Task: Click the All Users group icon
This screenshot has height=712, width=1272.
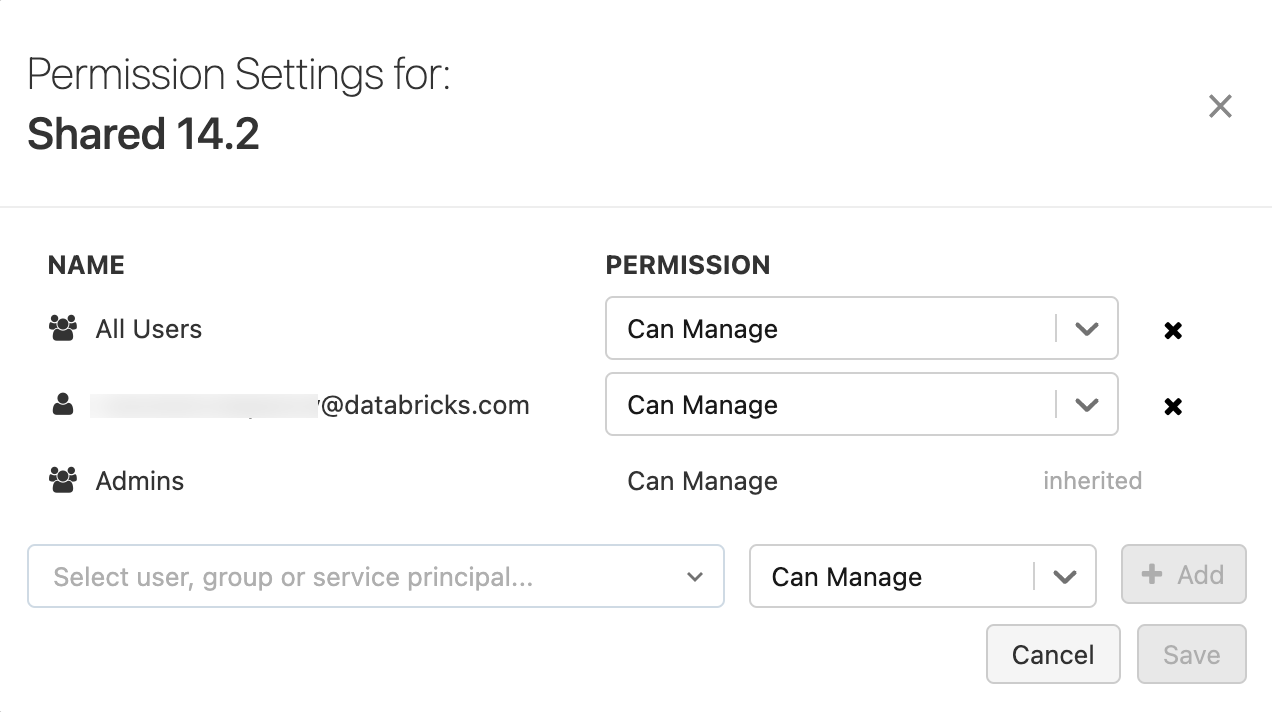Action: 63,329
